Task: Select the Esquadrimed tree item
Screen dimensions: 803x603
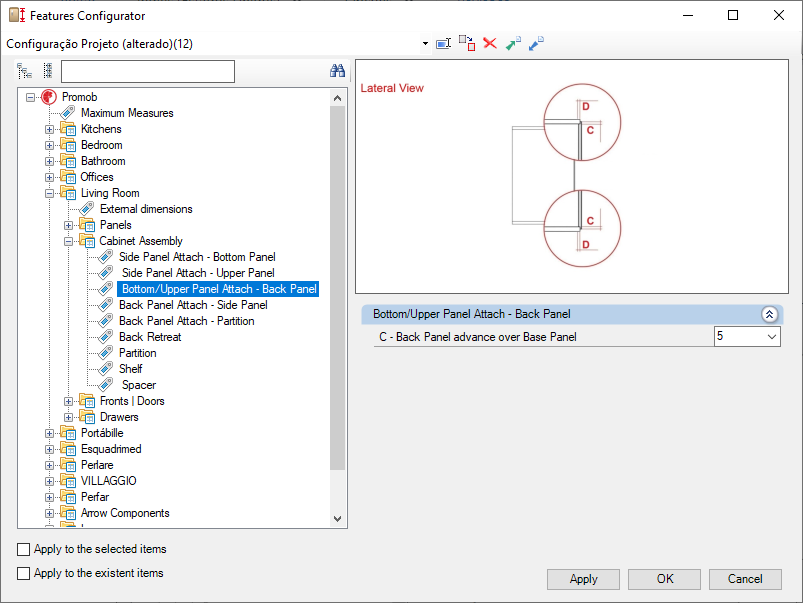Action: coord(111,449)
